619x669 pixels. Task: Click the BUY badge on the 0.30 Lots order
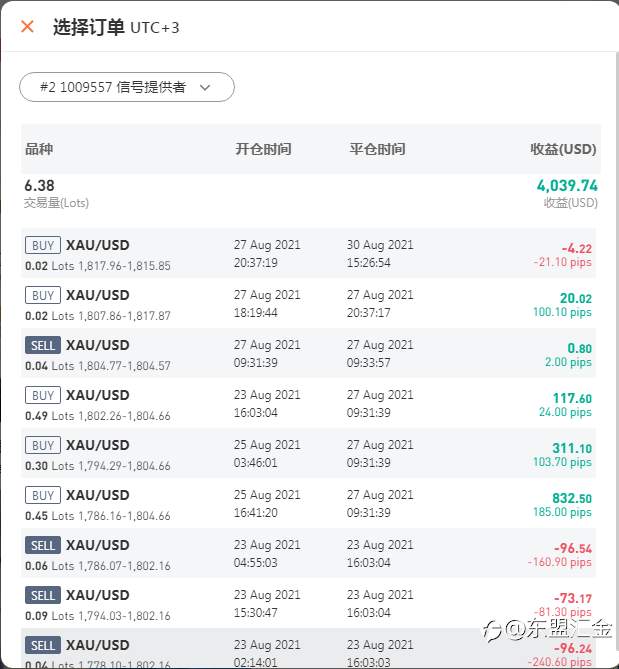coord(43,445)
